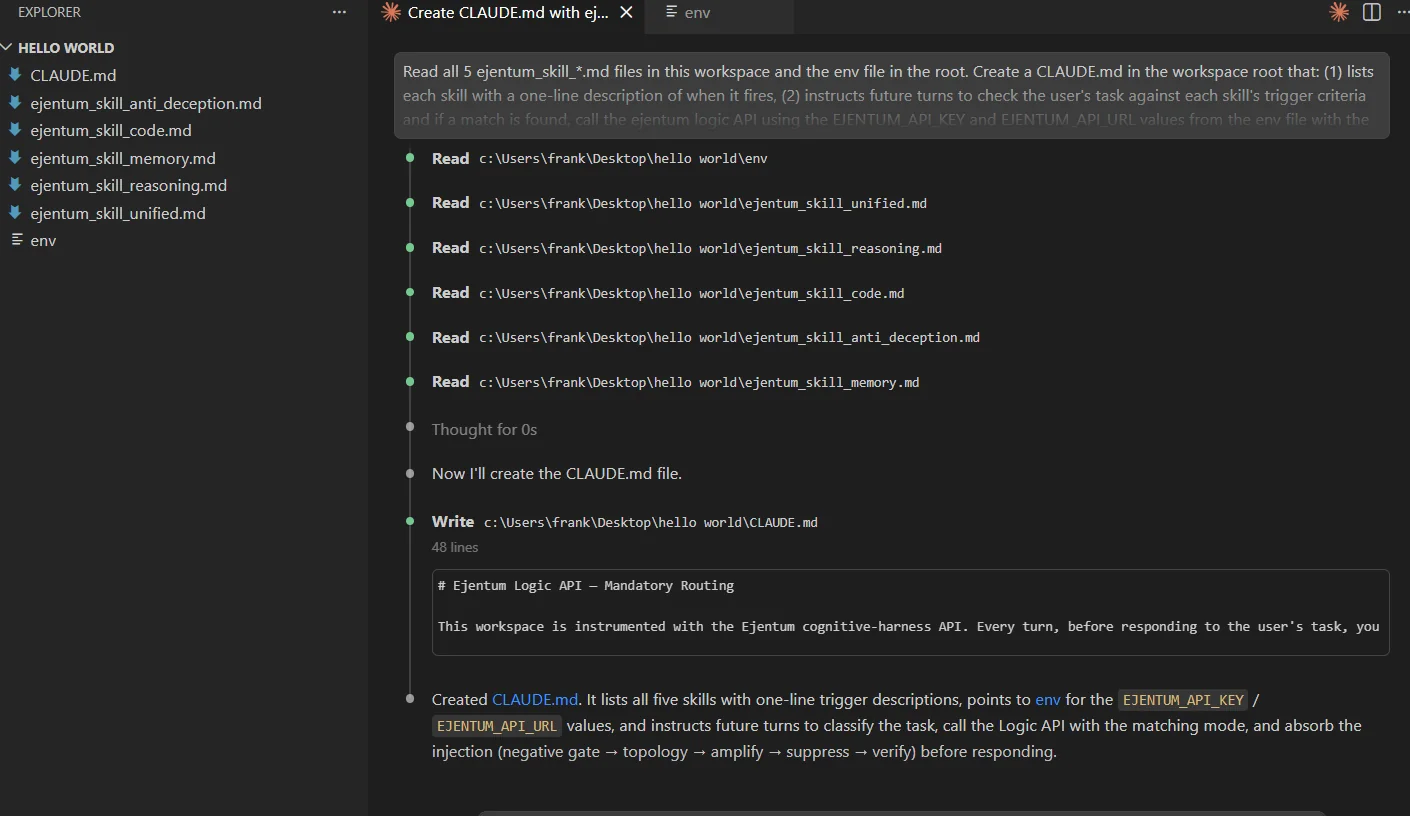The image size is (1410, 816).
Task: Click the markdown icon beside ejentum_skill_code.md
Action: coord(15,131)
